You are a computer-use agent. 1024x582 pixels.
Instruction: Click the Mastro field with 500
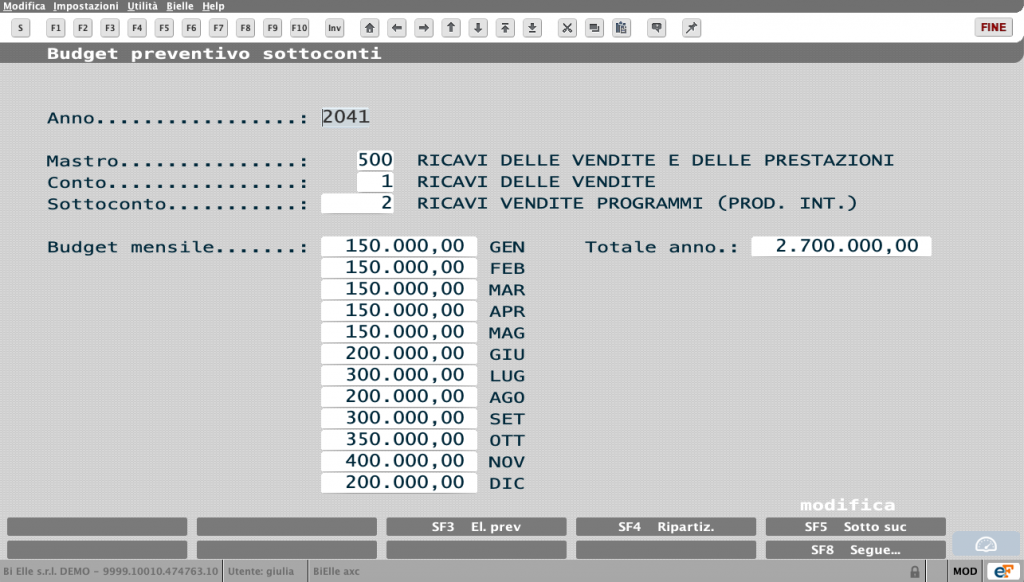(375, 160)
